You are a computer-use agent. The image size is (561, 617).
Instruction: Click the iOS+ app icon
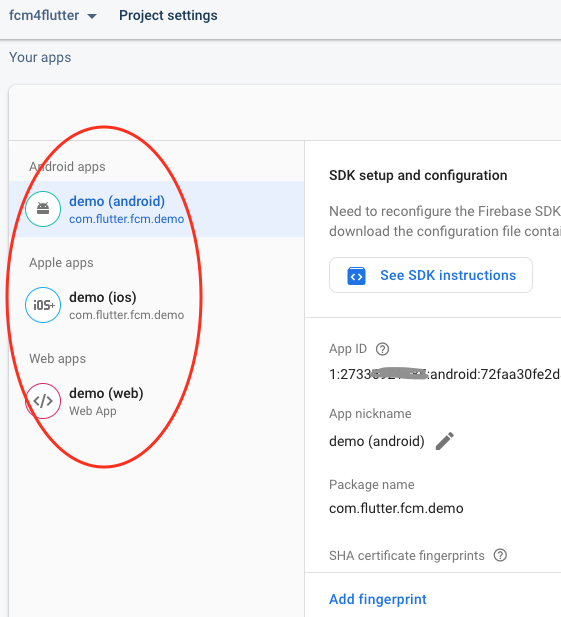click(43, 305)
